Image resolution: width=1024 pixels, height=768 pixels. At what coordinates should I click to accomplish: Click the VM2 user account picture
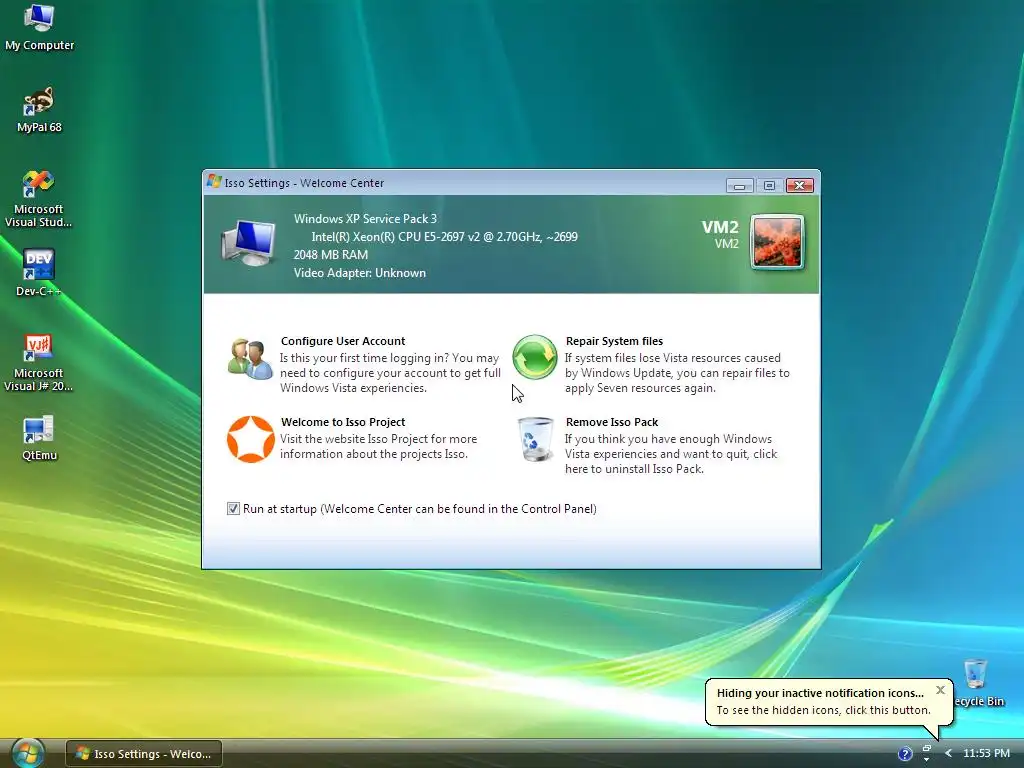[x=777, y=242]
